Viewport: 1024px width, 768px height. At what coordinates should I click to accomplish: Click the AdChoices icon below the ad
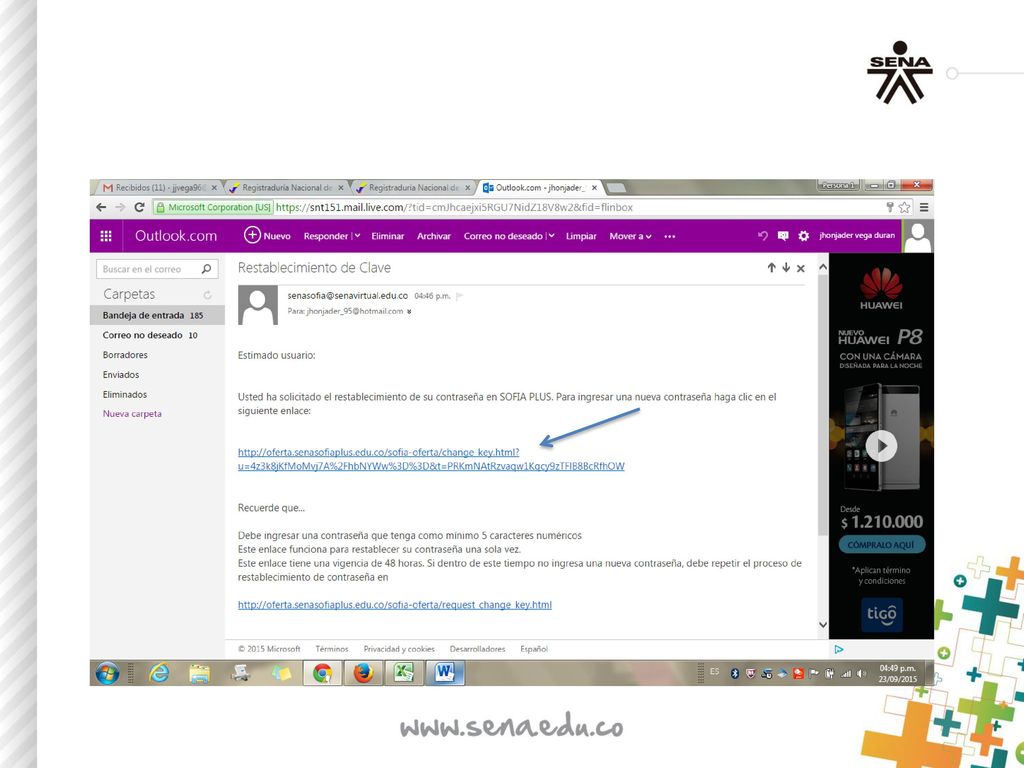click(839, 649)
